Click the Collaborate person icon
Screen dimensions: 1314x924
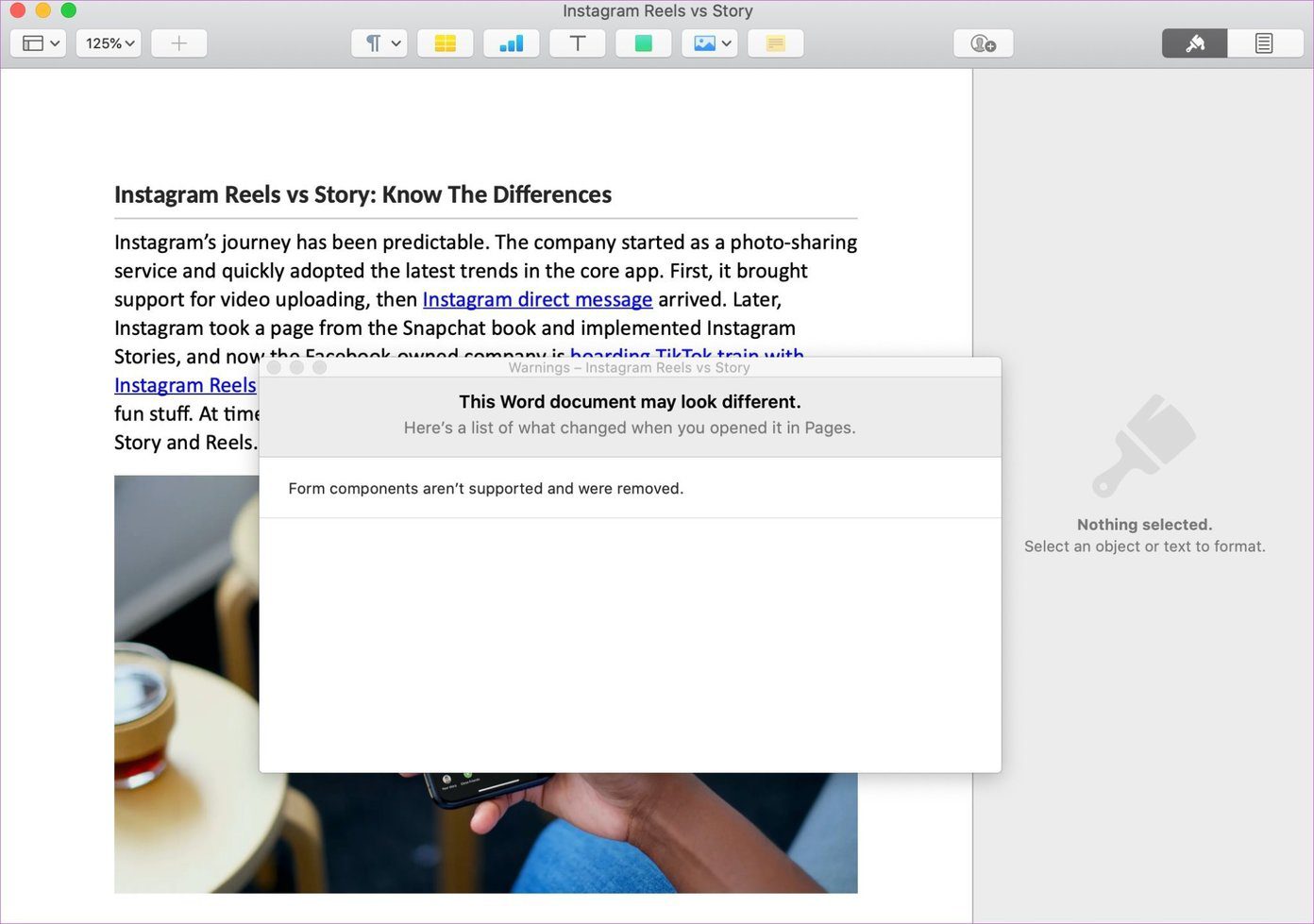pyautogui.click(x=984, y=43)
